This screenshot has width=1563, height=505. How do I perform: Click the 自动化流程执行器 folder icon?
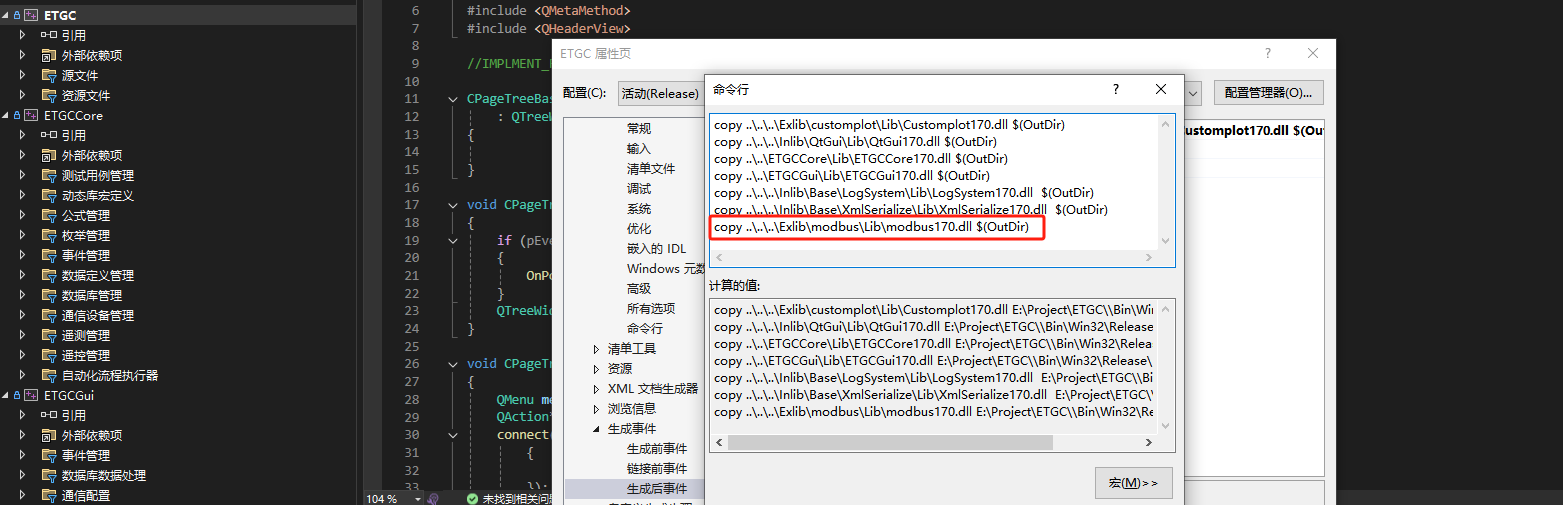click(x=49, y=375)
